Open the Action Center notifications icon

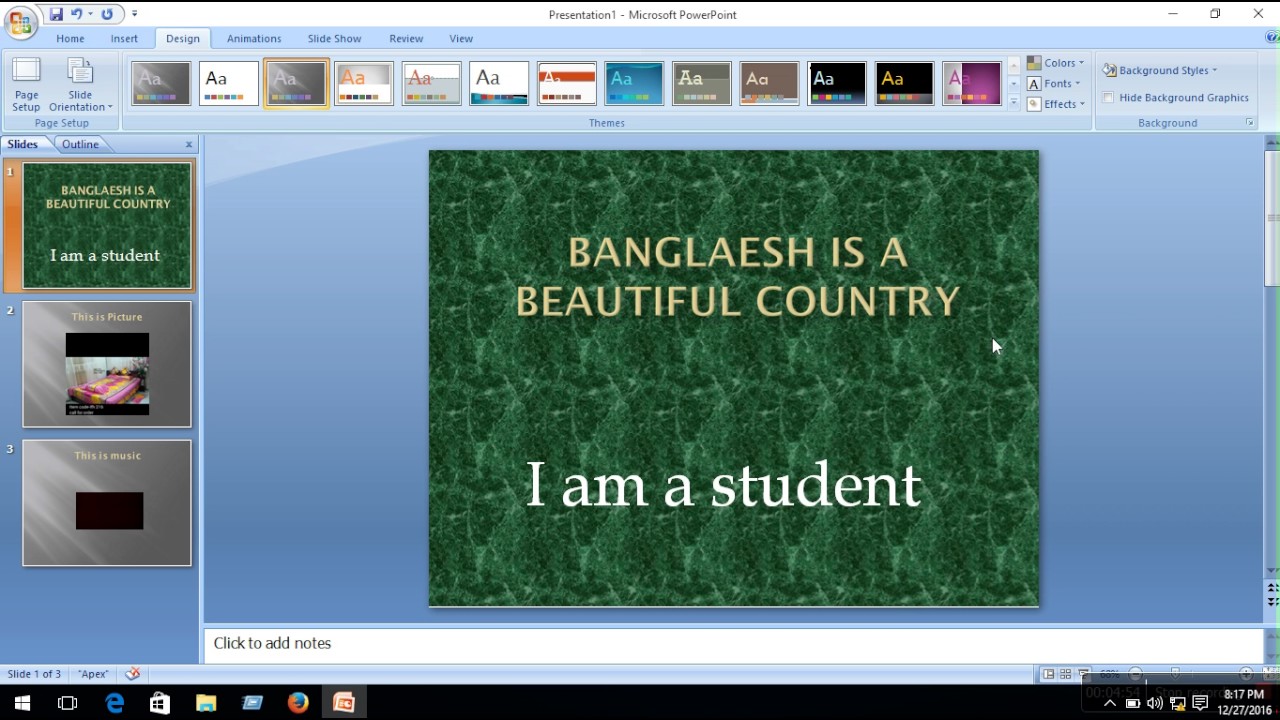[1200, 703]
